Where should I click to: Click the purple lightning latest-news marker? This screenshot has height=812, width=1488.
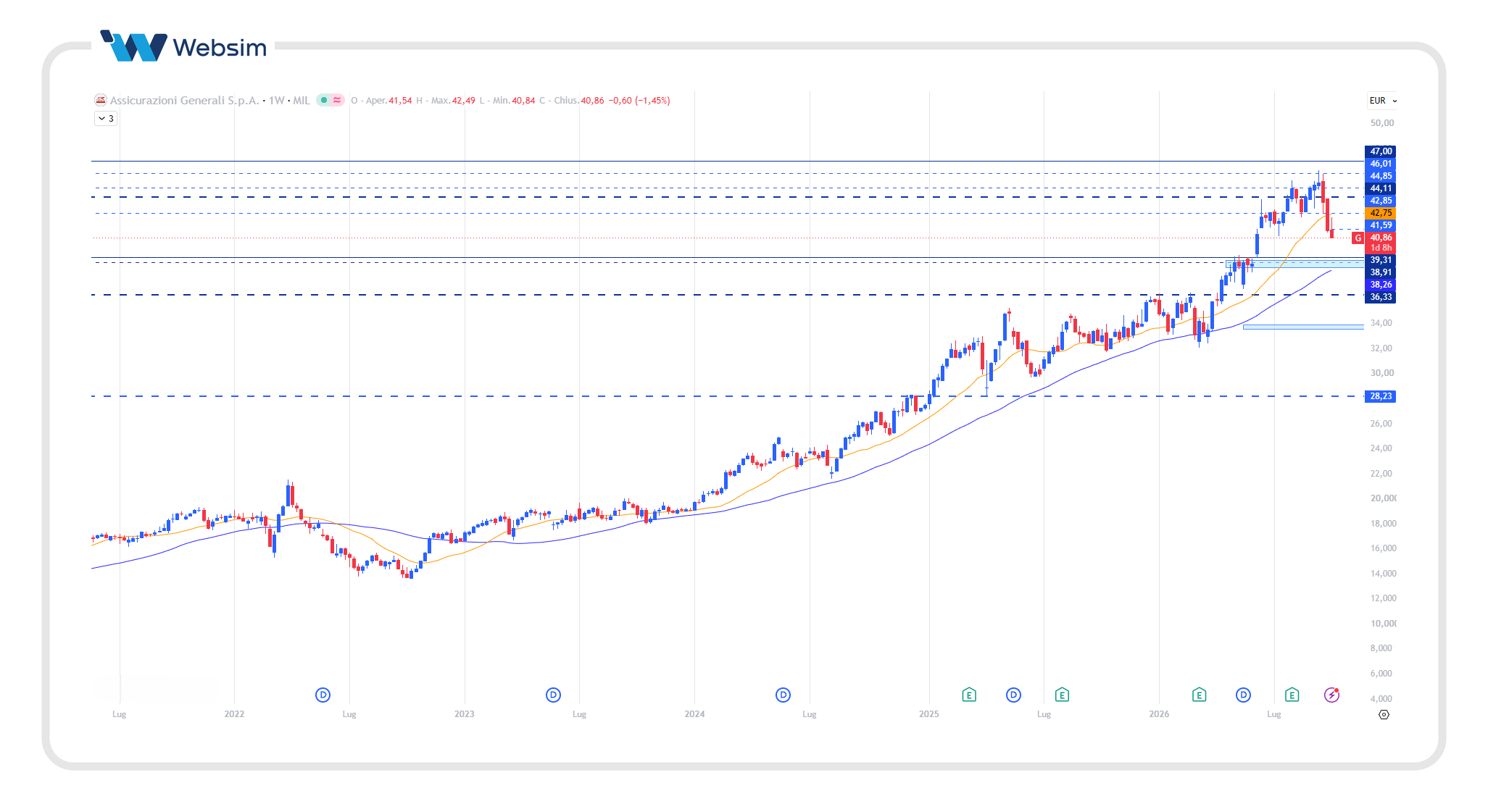[x=1331, y=695]
